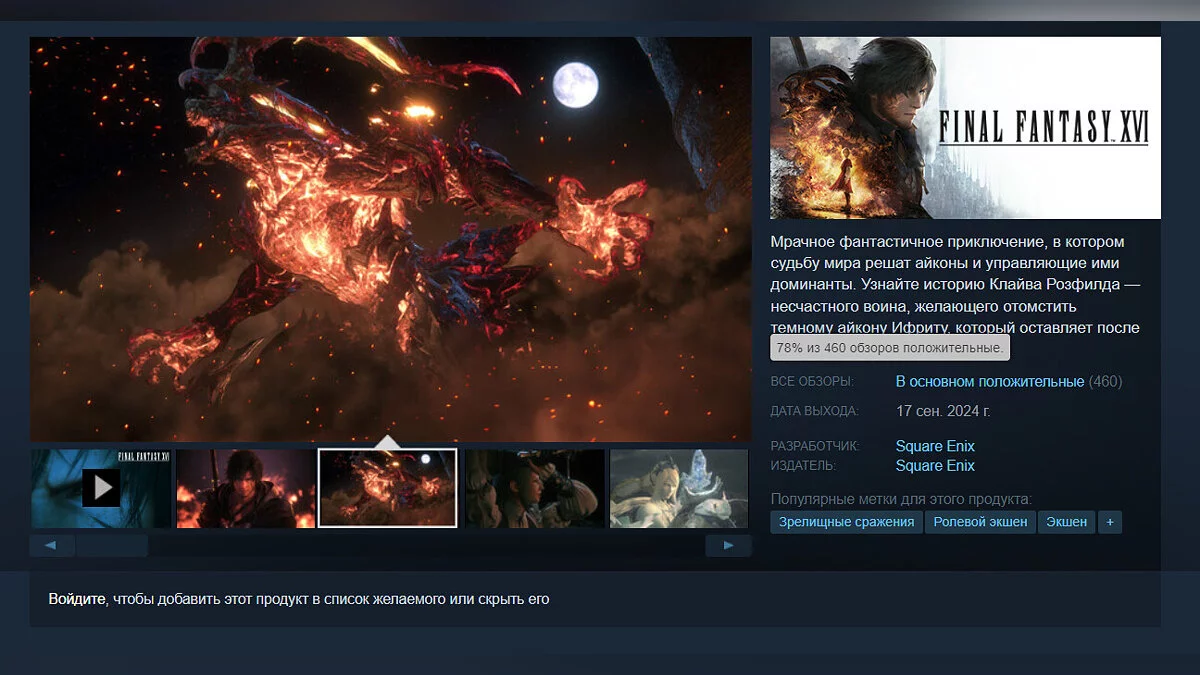Open the Square Enix developer link
Screen dimensions: 1200x675
(935, 446)
